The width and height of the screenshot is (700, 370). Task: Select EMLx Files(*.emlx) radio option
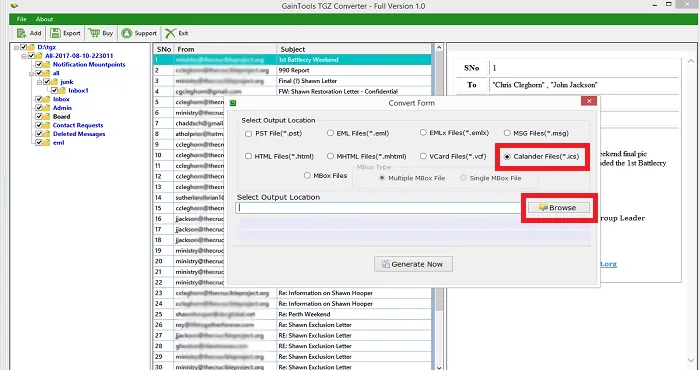point(423,133)
